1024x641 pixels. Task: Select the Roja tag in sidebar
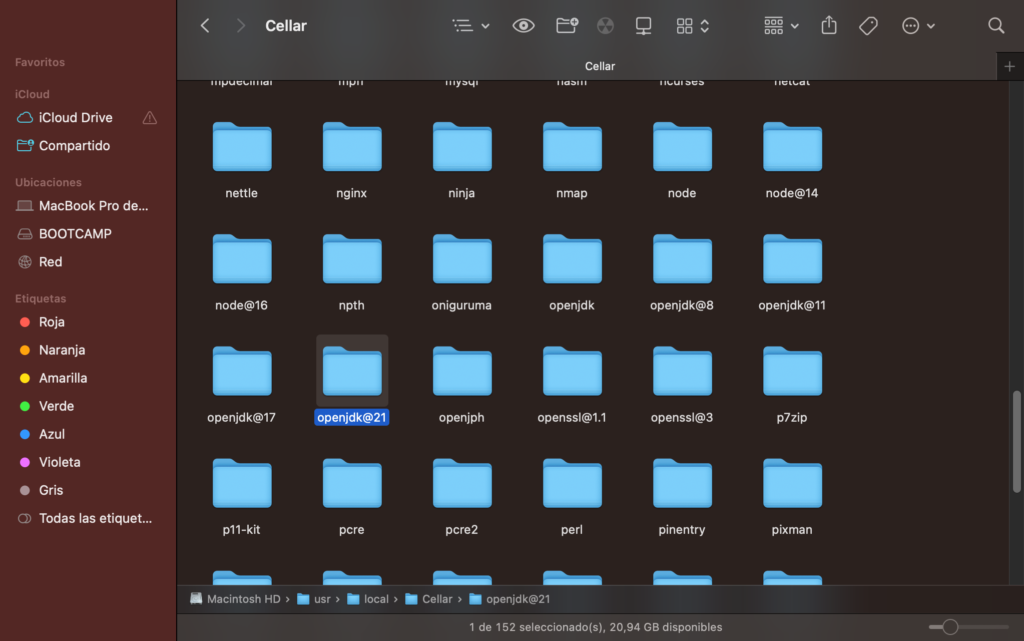51,322
